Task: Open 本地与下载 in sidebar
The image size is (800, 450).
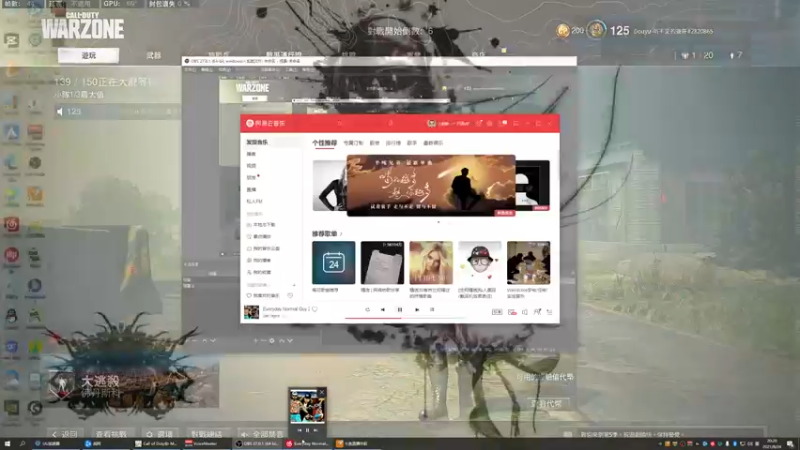Action: pos(261,225)
